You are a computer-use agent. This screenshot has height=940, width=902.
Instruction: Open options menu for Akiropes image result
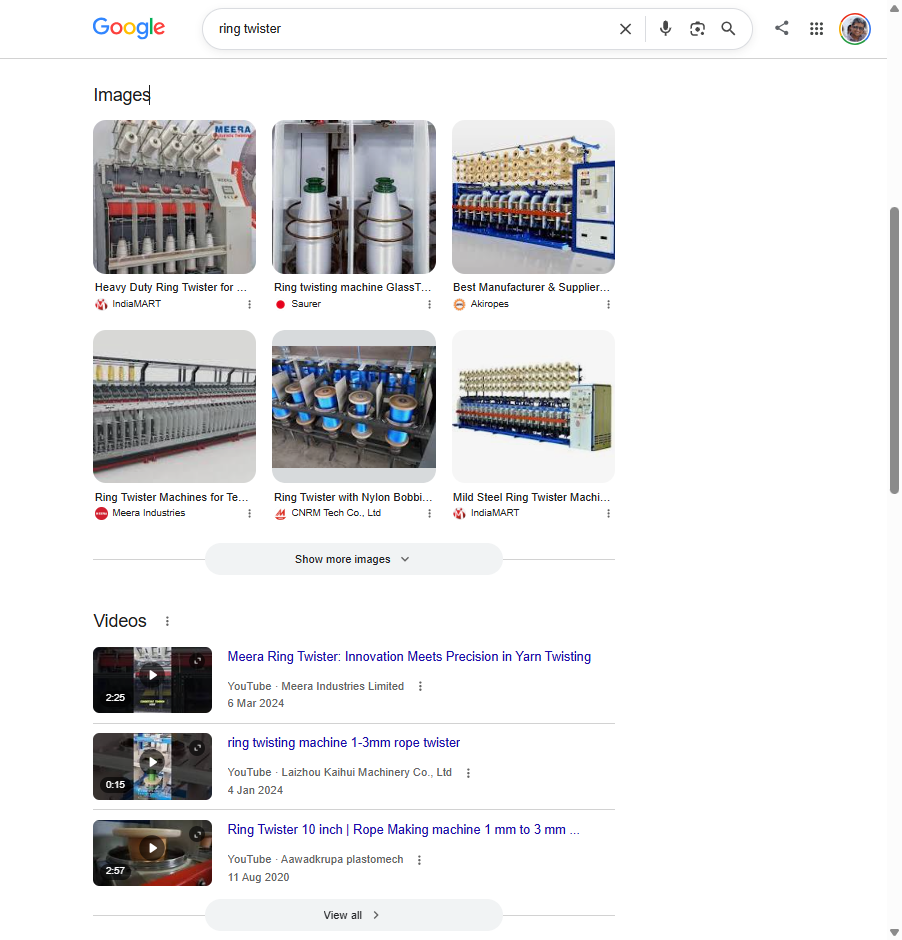click(608, 305)
